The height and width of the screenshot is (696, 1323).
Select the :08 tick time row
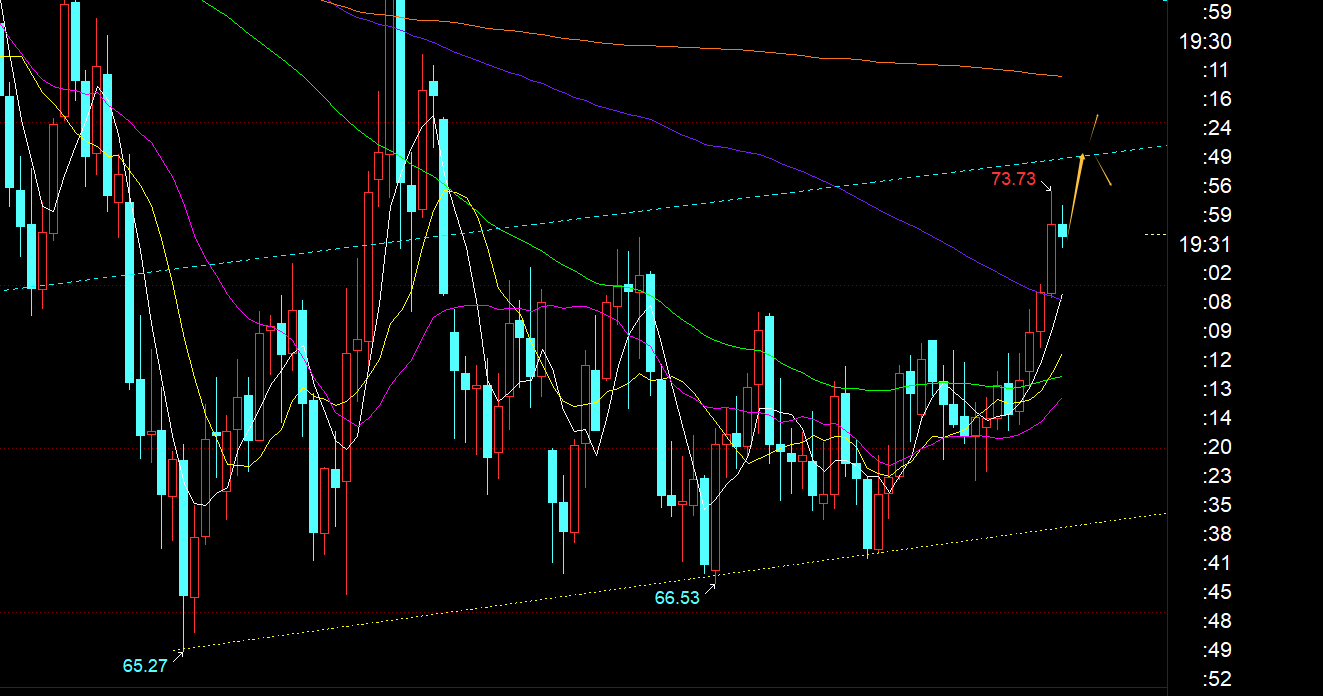[1216, 302]
